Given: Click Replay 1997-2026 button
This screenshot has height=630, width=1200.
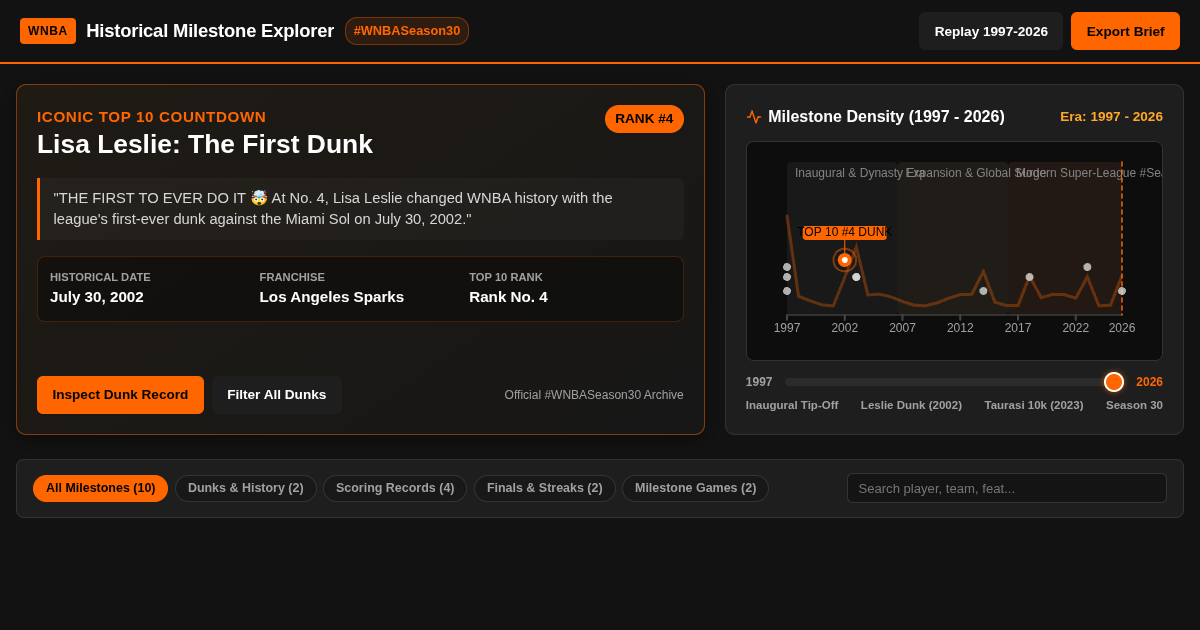Looking at the screenshot, I should (991, 31).
